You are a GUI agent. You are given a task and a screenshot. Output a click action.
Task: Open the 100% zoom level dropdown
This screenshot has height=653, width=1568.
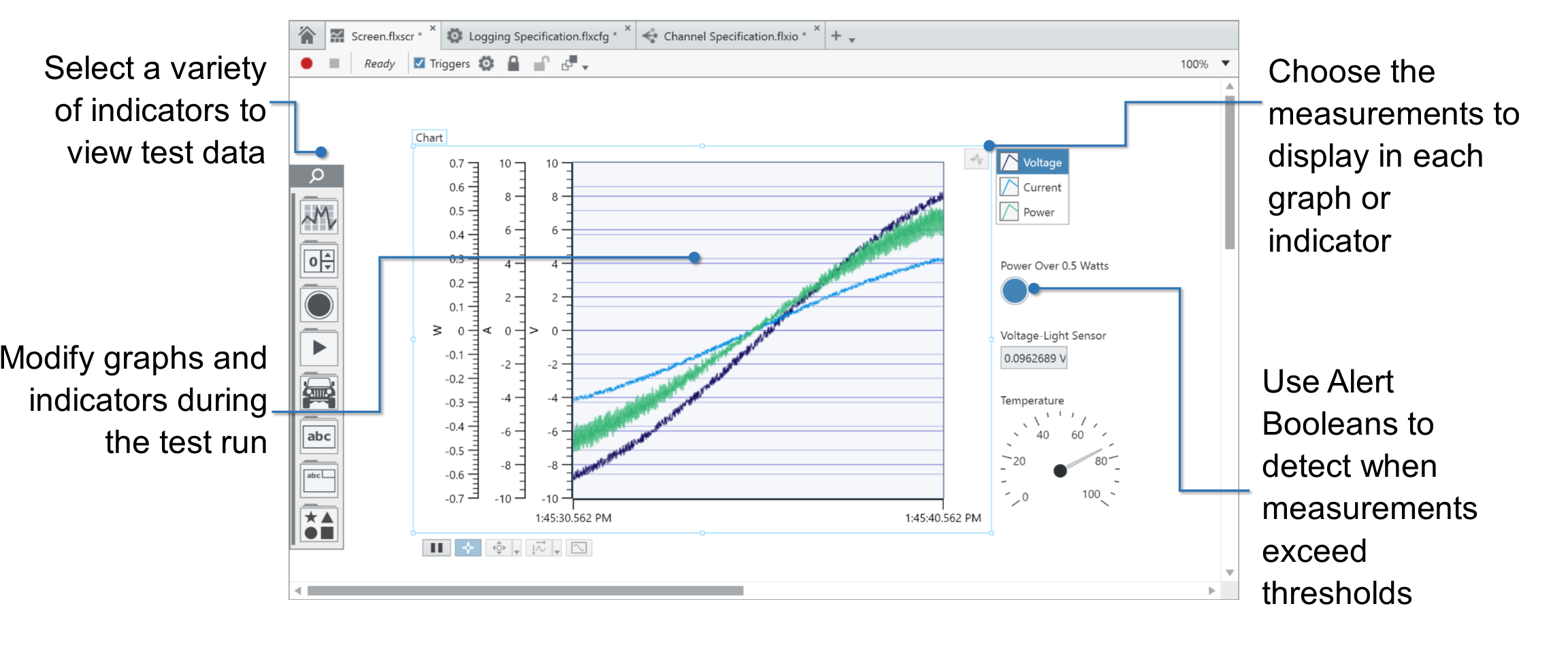(1226, 63)
